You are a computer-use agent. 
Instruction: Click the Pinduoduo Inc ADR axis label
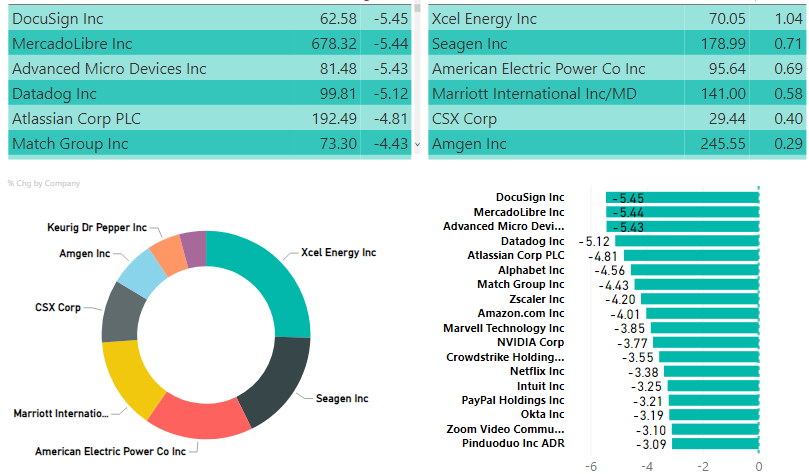513,444
